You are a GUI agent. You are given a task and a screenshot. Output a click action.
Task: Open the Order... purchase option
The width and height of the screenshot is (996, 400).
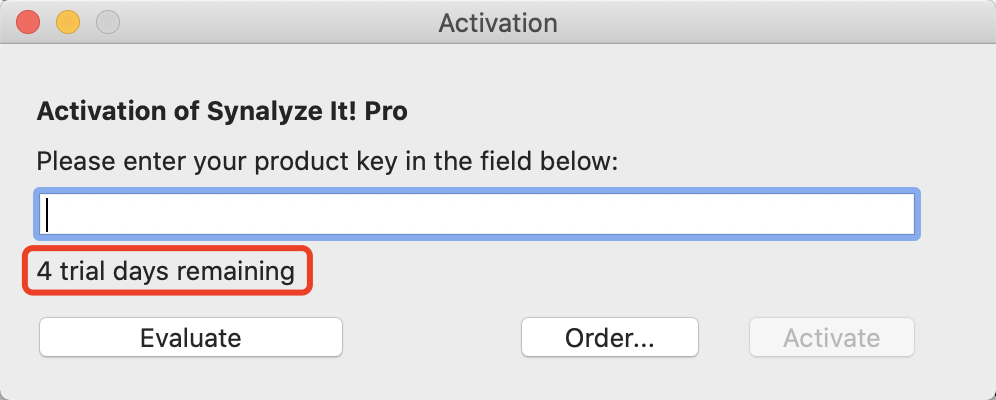click(609, 337)
